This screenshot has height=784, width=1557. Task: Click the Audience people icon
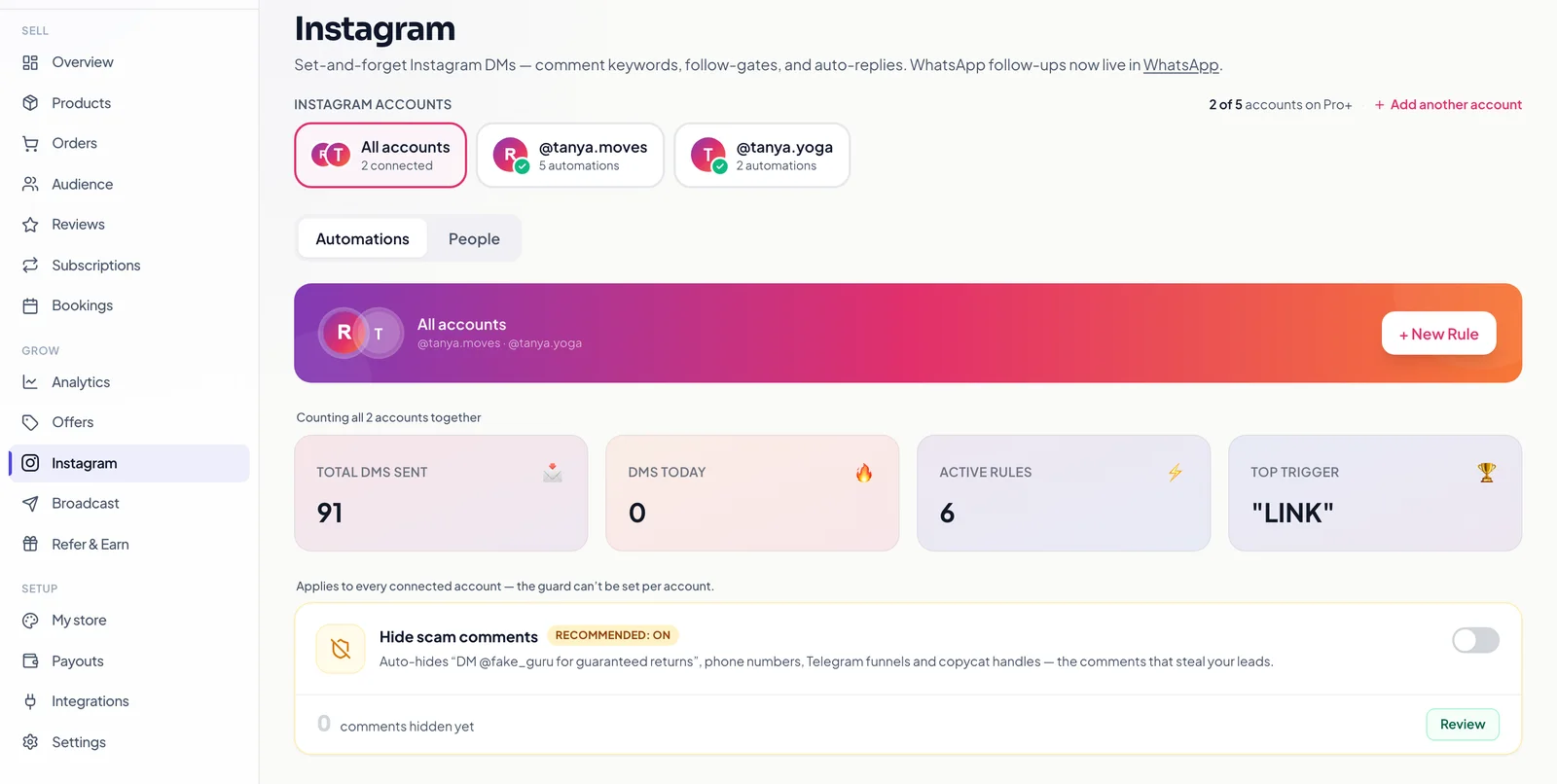point(30,184)
